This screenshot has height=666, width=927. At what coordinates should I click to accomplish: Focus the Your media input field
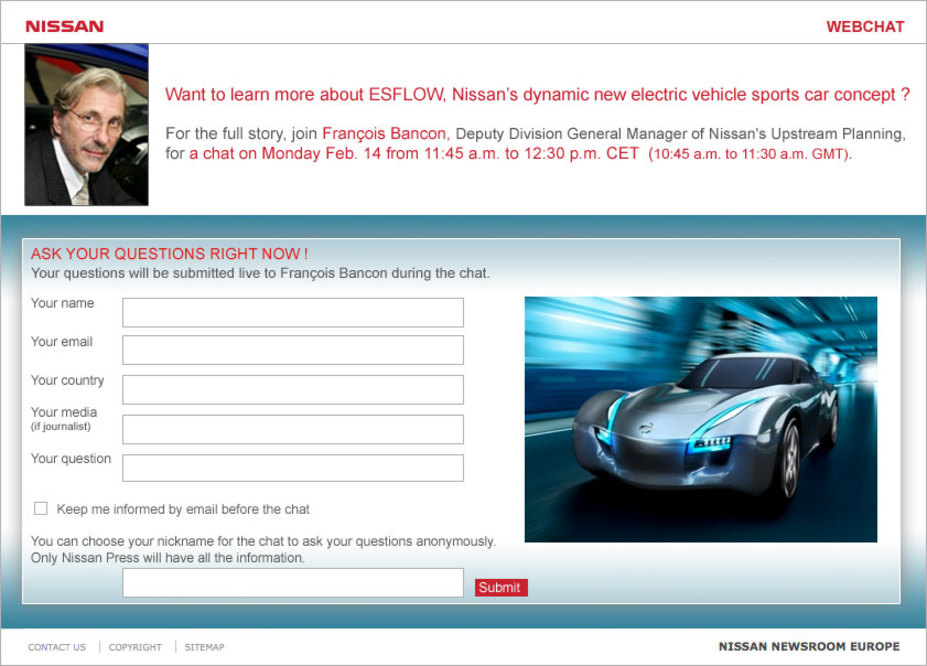click(x=293, y=430)
